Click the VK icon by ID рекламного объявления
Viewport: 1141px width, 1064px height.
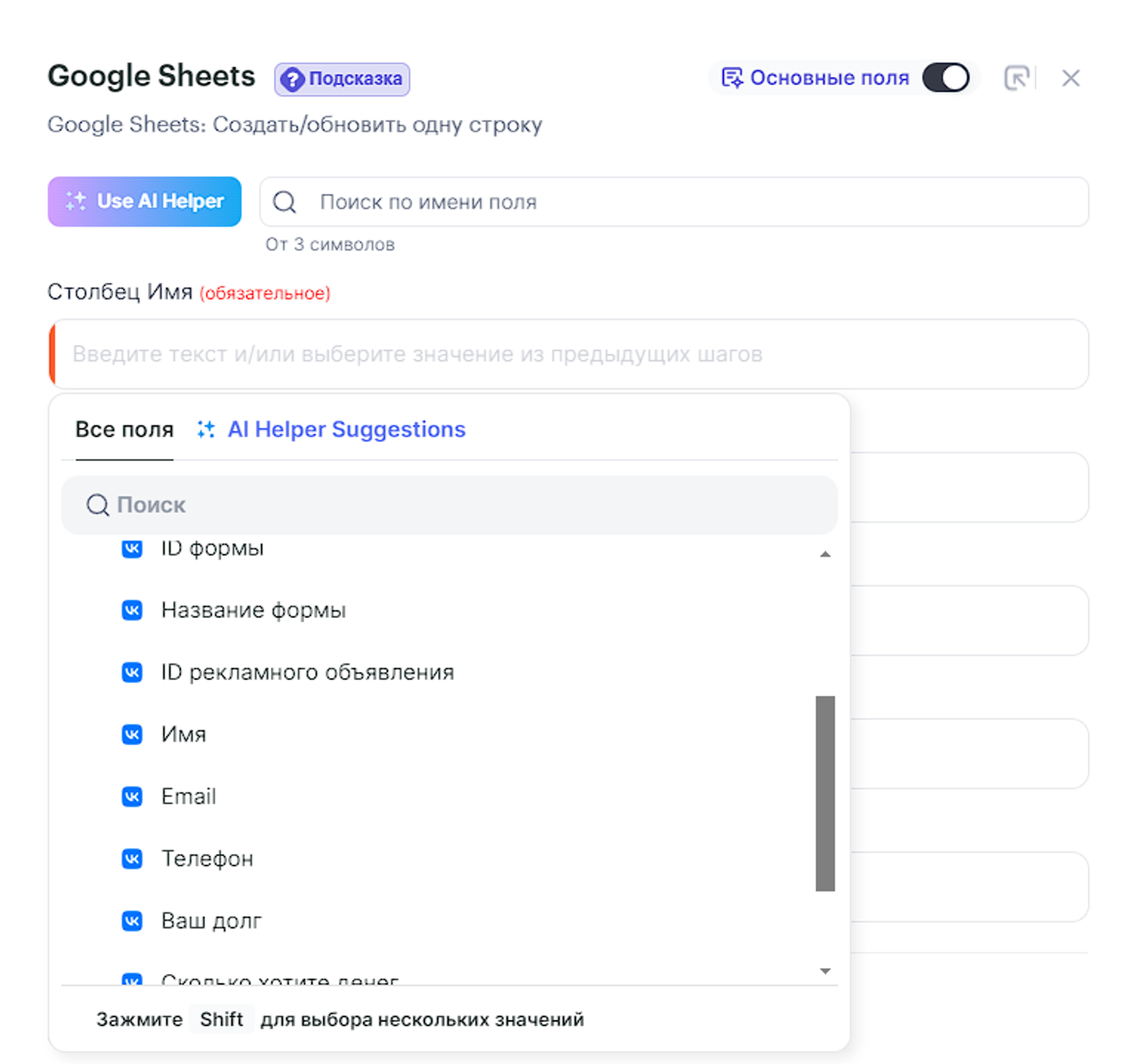(132, 672)
